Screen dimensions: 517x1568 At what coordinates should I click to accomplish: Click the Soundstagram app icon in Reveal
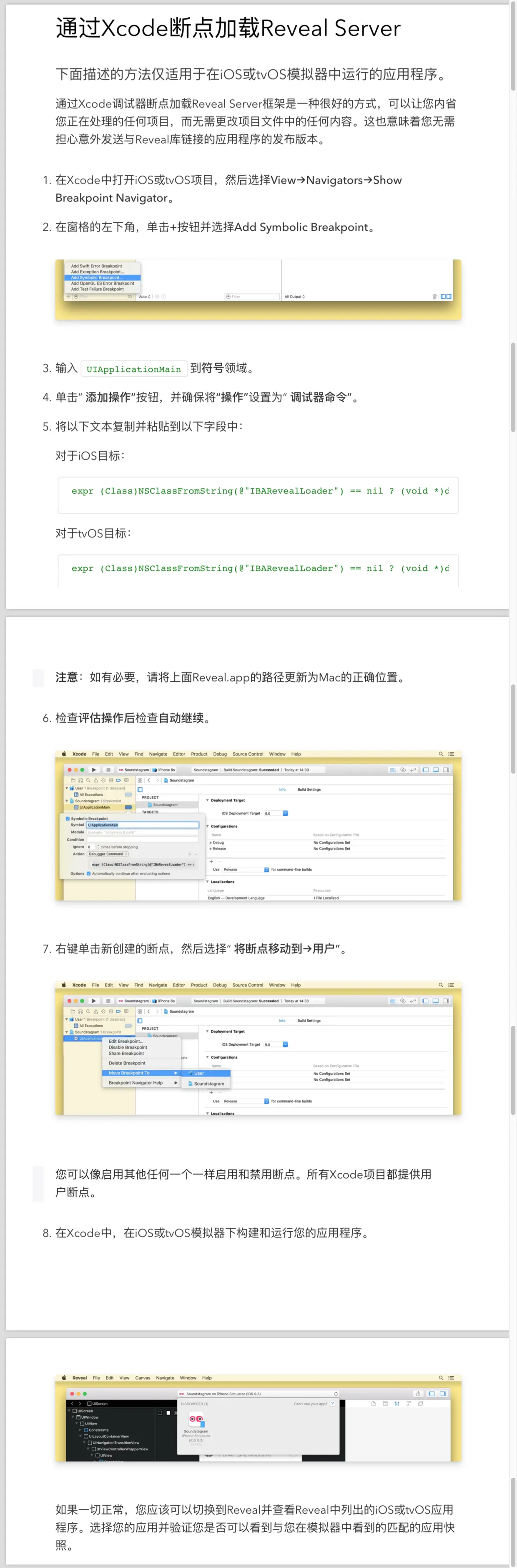pyautogui.click(x=196, y=1419)
